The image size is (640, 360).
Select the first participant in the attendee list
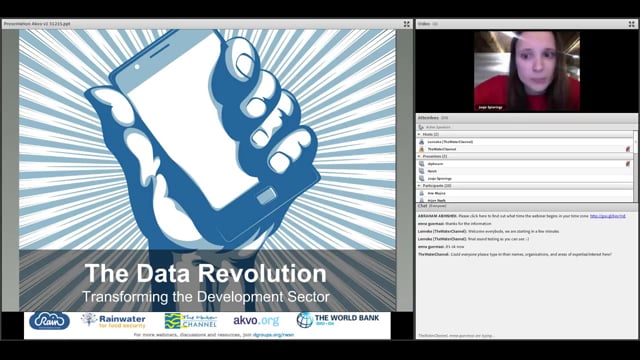click(x=525, y=193)
